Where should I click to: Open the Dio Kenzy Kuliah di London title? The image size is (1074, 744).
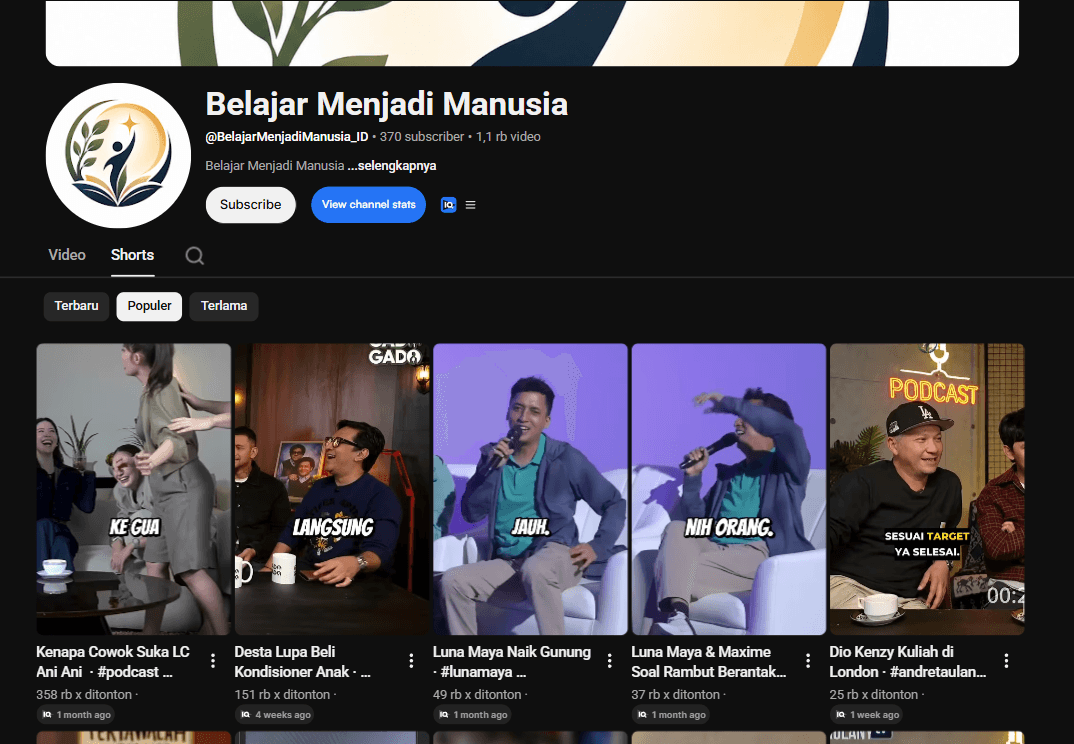(x=908, y=662)
